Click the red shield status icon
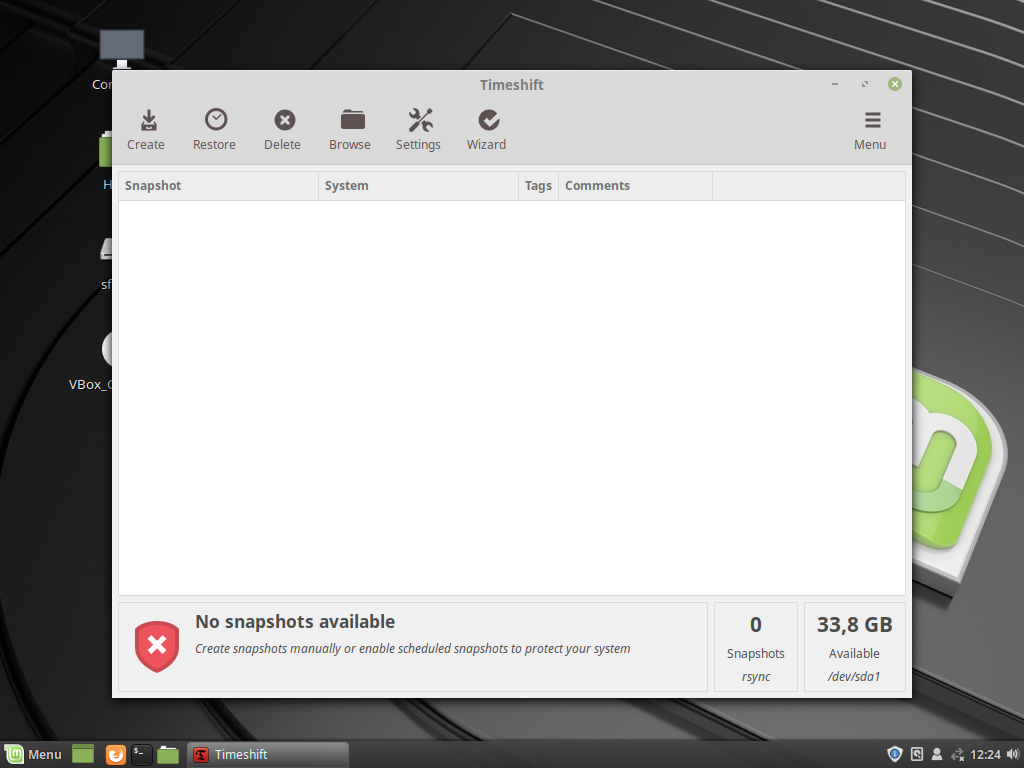 click(x=157, y=646)
